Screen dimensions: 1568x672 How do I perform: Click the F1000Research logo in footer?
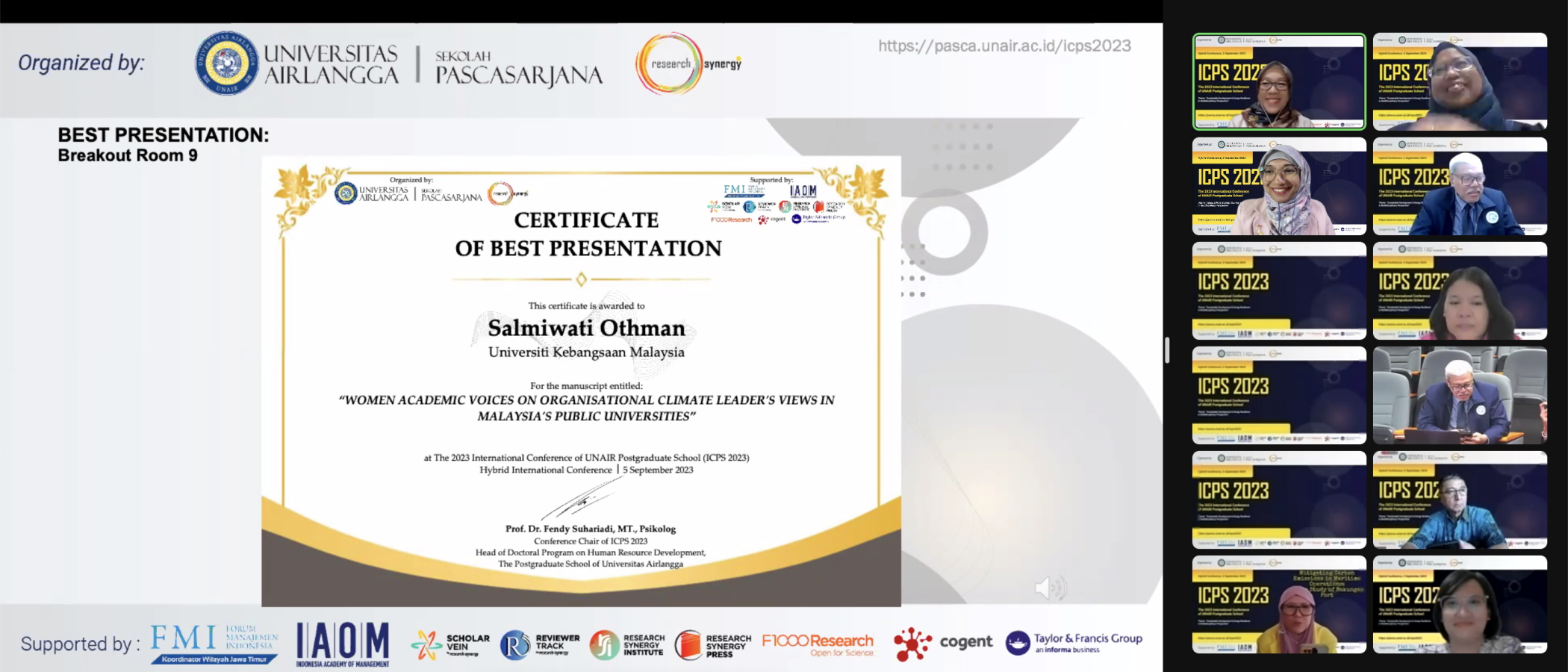pos(818,644)
